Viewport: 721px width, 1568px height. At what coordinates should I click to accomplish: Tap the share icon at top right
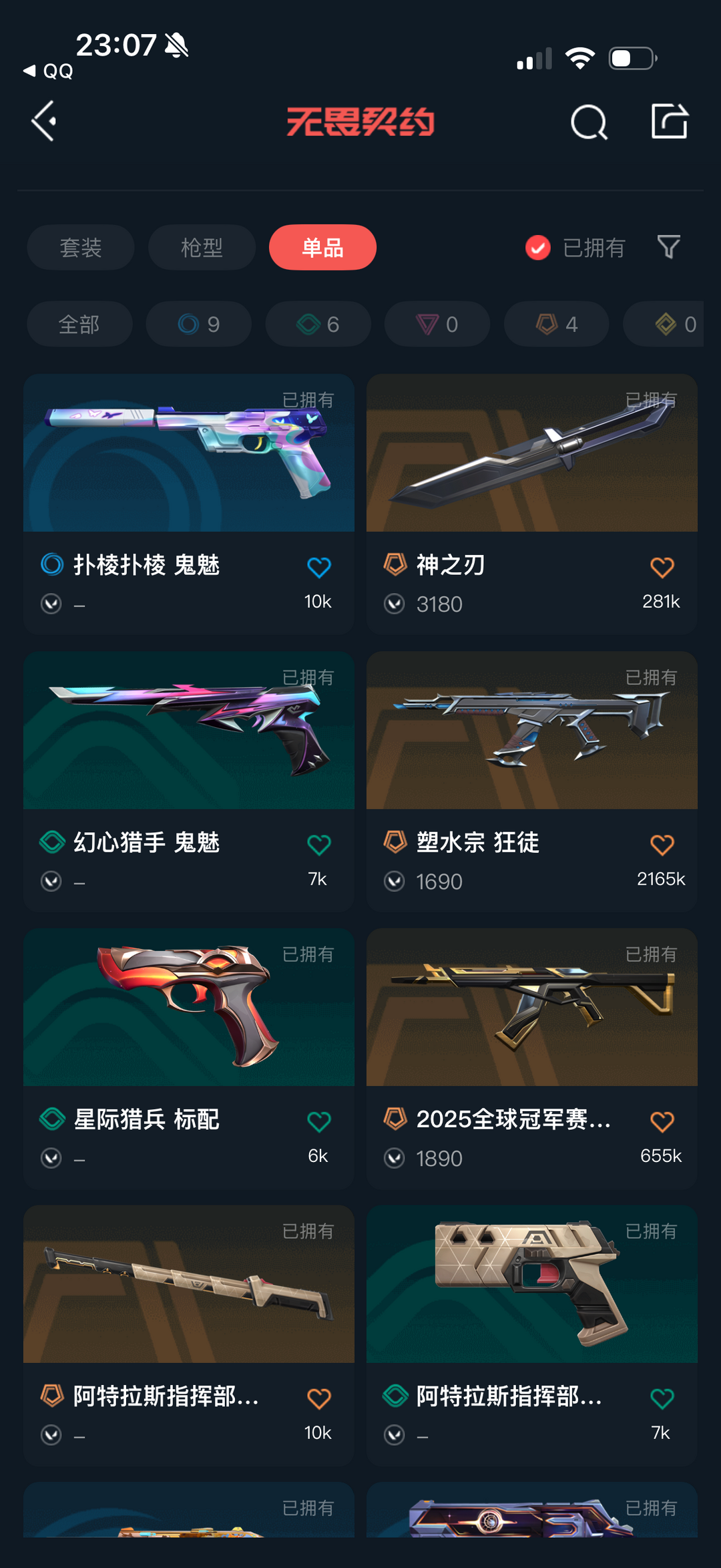click(670, 121)
